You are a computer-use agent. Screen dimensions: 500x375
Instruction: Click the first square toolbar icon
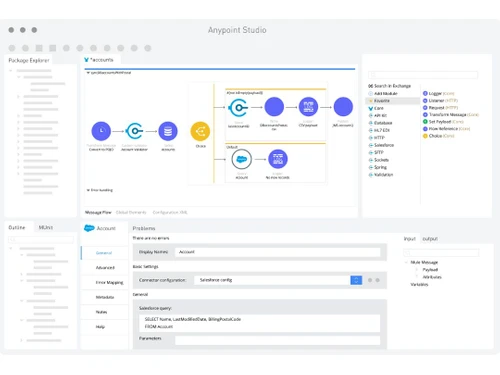(39, 48)
